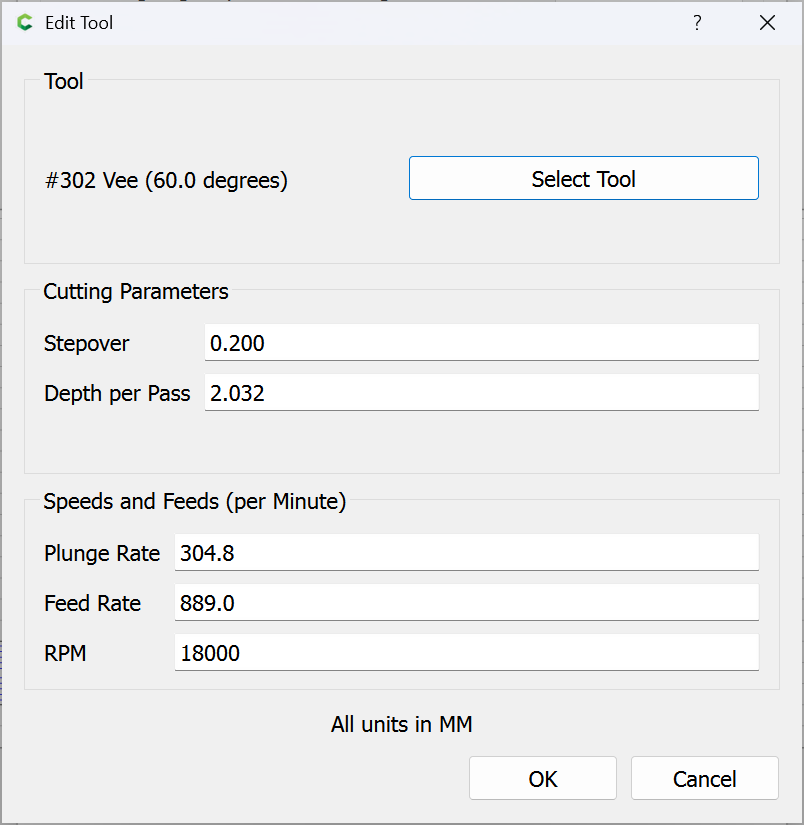This screenshot has width=804, height=825.
Task: Focus the Depth per Pass input
Action: click(x=481, y=393)
